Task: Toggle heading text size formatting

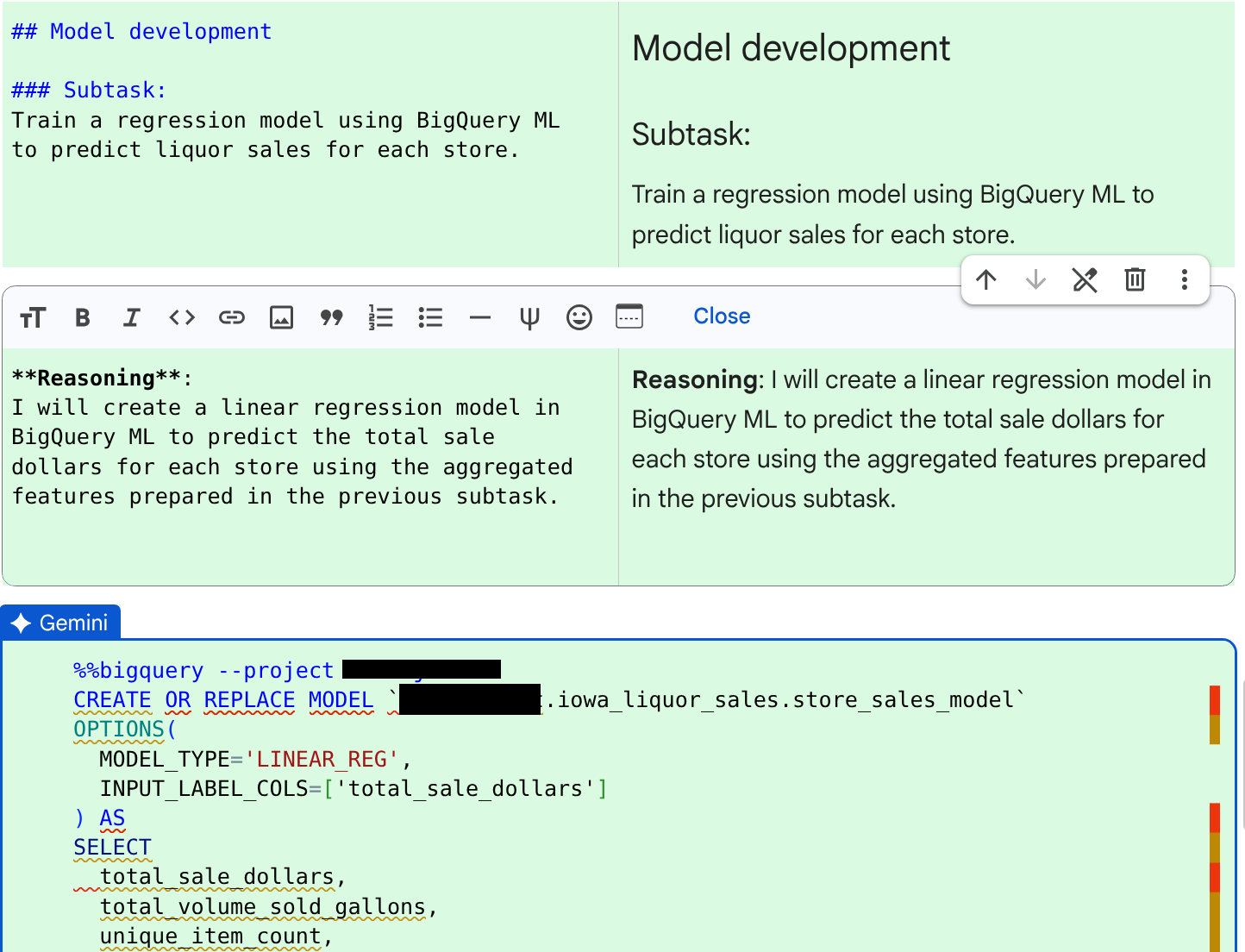Action: click(33, 317)
